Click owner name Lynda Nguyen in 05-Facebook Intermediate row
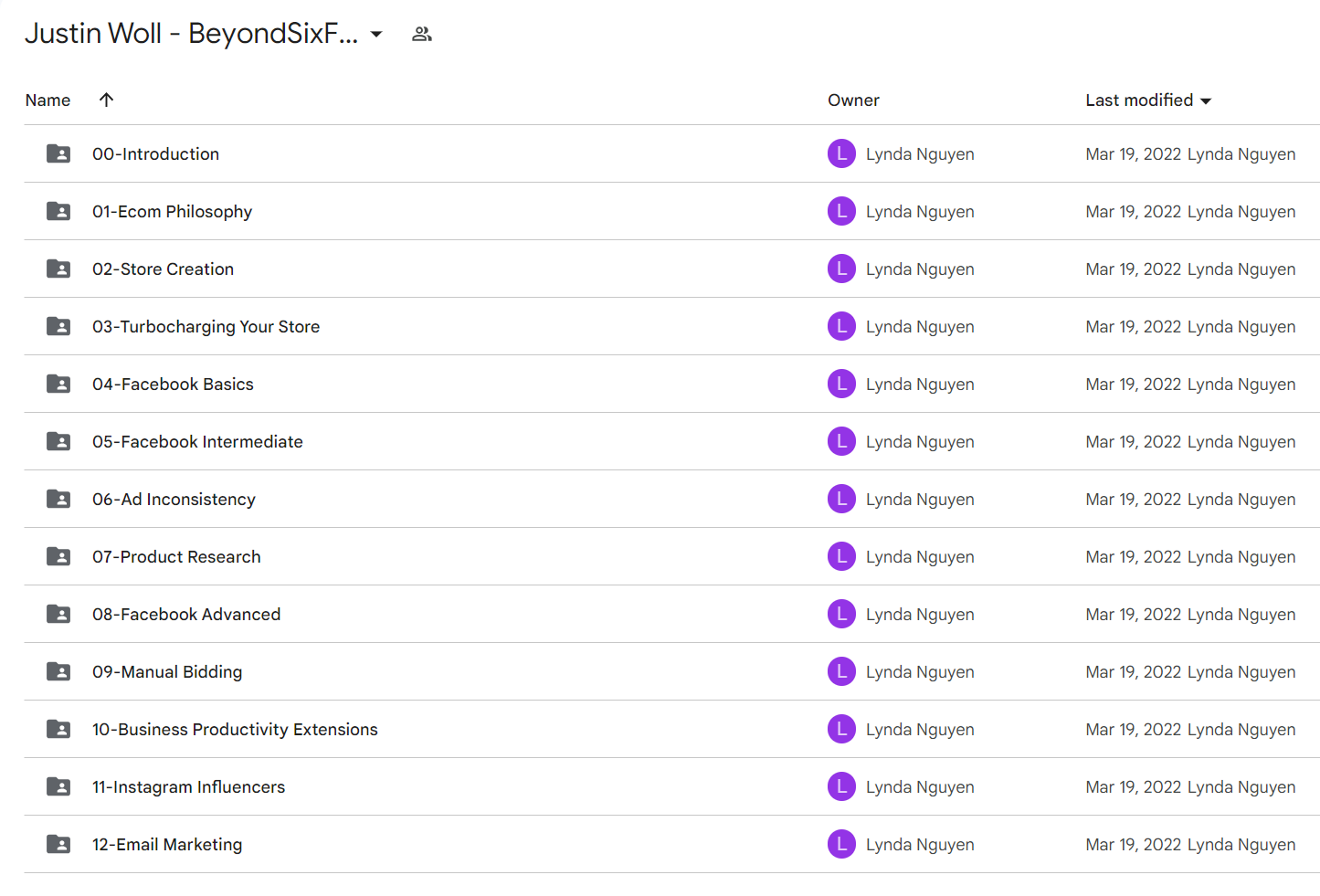 [x=920, y=442]
